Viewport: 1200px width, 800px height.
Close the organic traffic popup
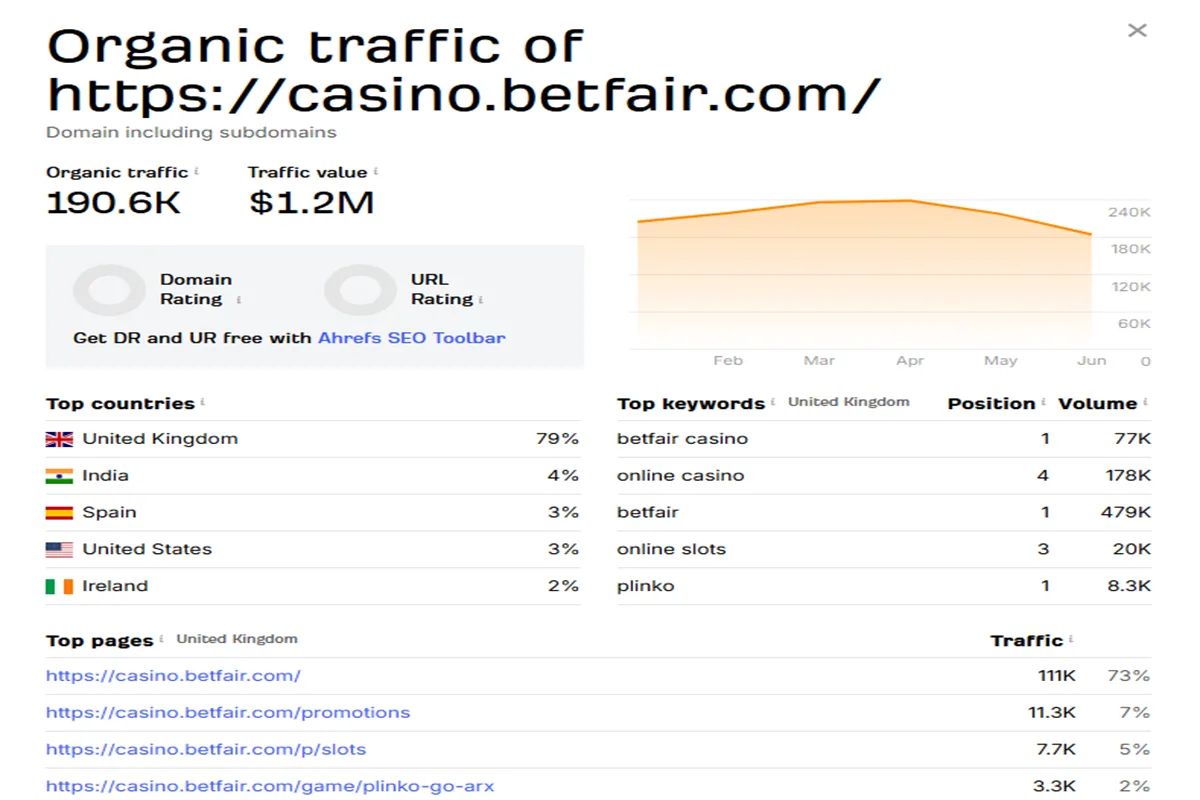pyautogui.click(x=1137, y=30)
